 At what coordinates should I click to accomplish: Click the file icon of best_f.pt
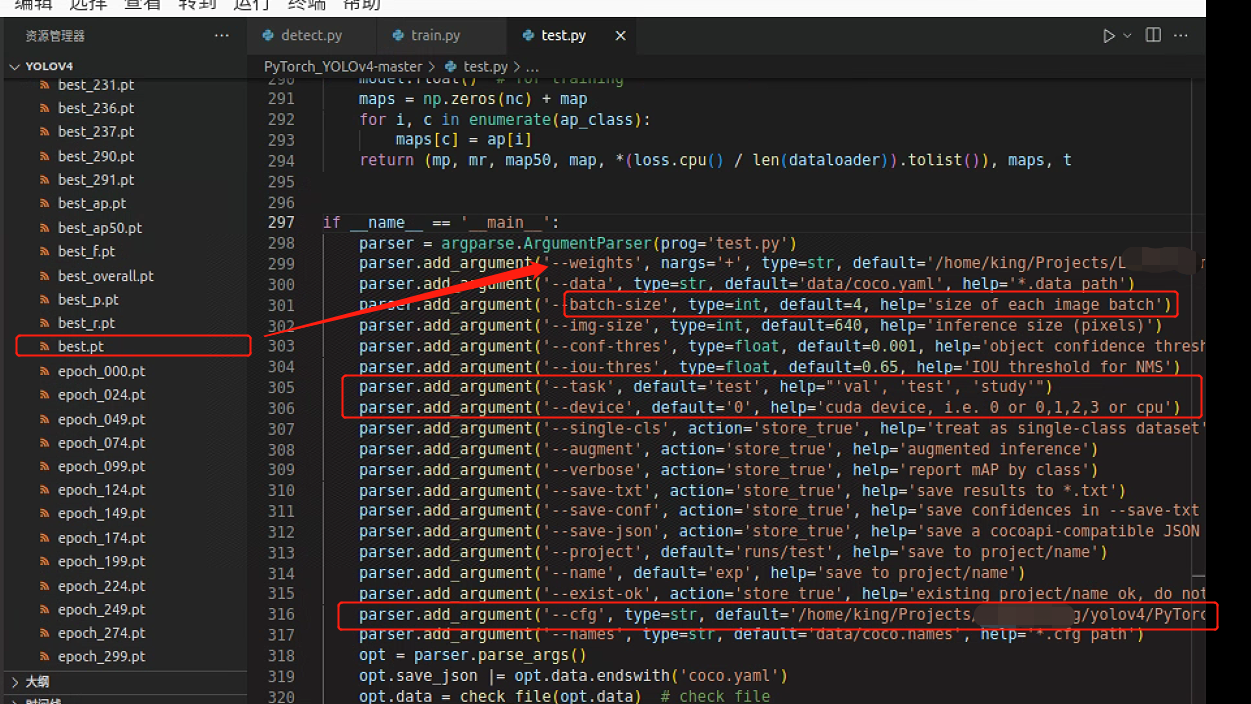coord(45,251)
